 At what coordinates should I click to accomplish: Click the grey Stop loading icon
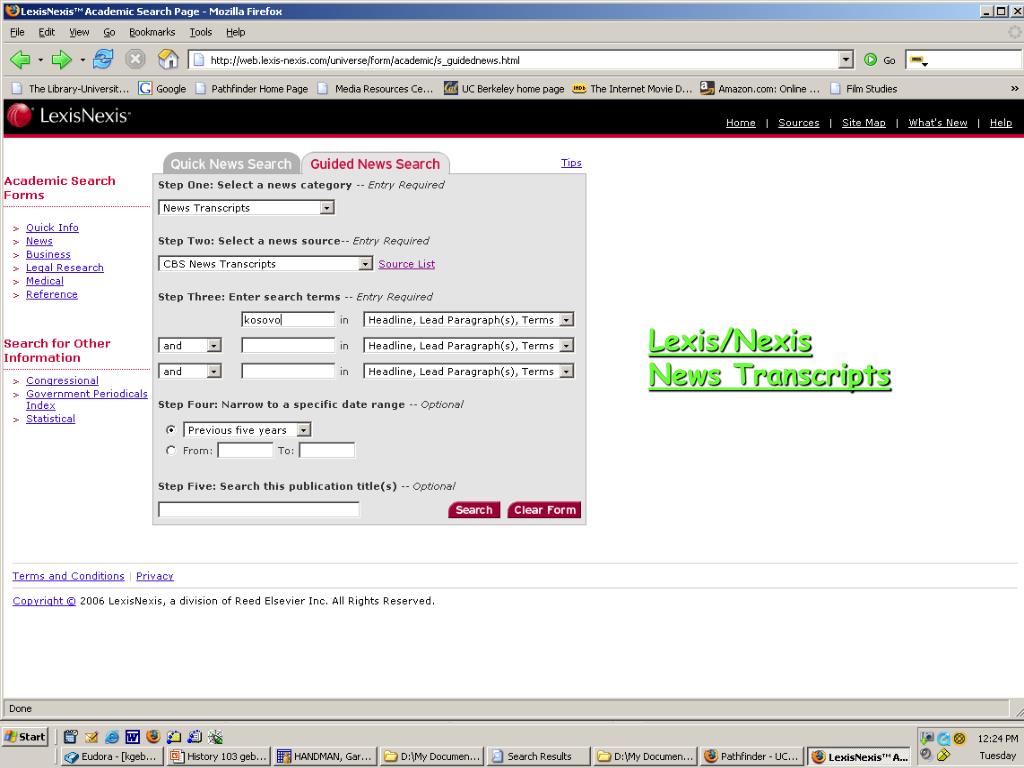pyautogui.click(x=135, y=59)
